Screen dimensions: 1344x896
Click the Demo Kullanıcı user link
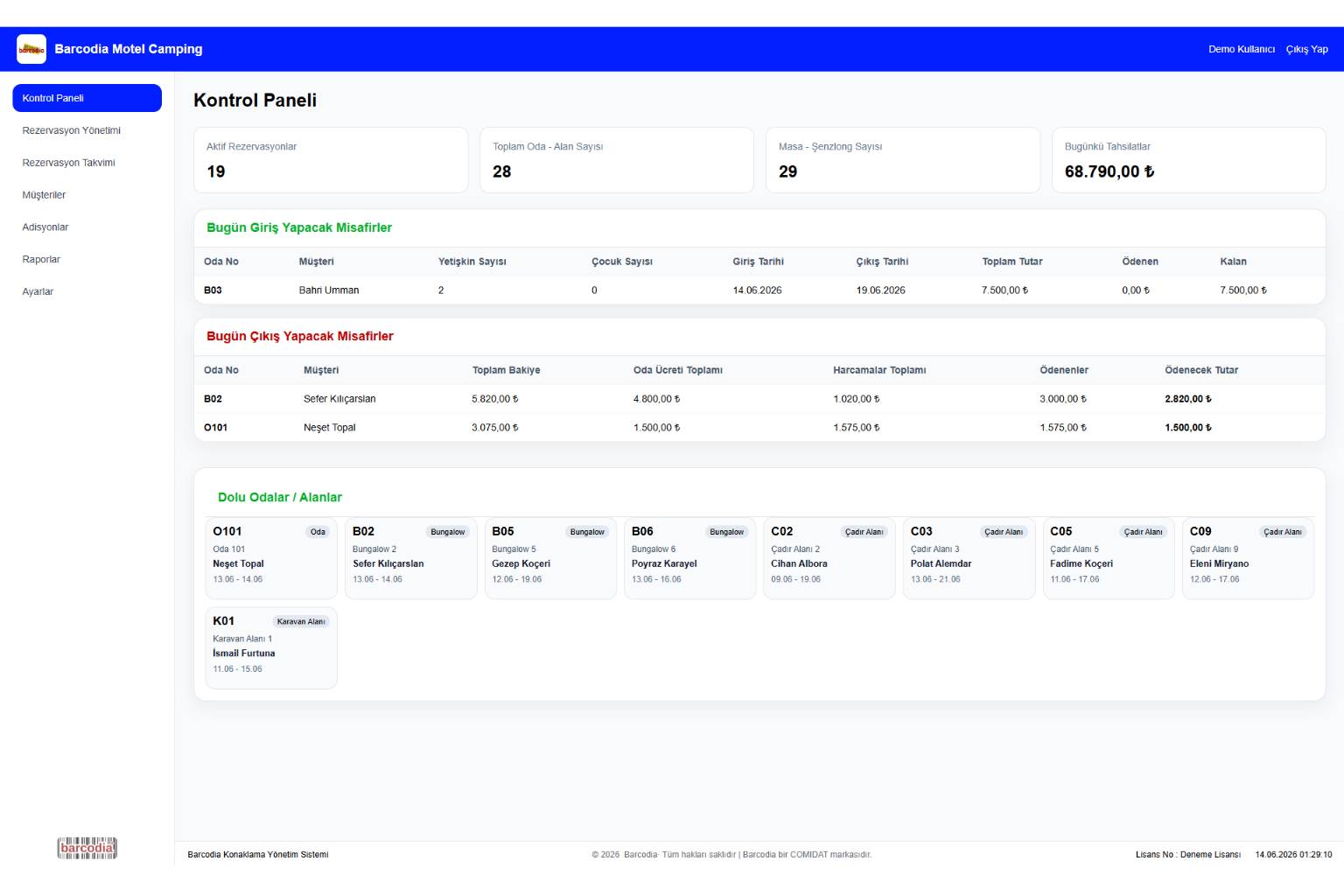tap(1242, 49)
